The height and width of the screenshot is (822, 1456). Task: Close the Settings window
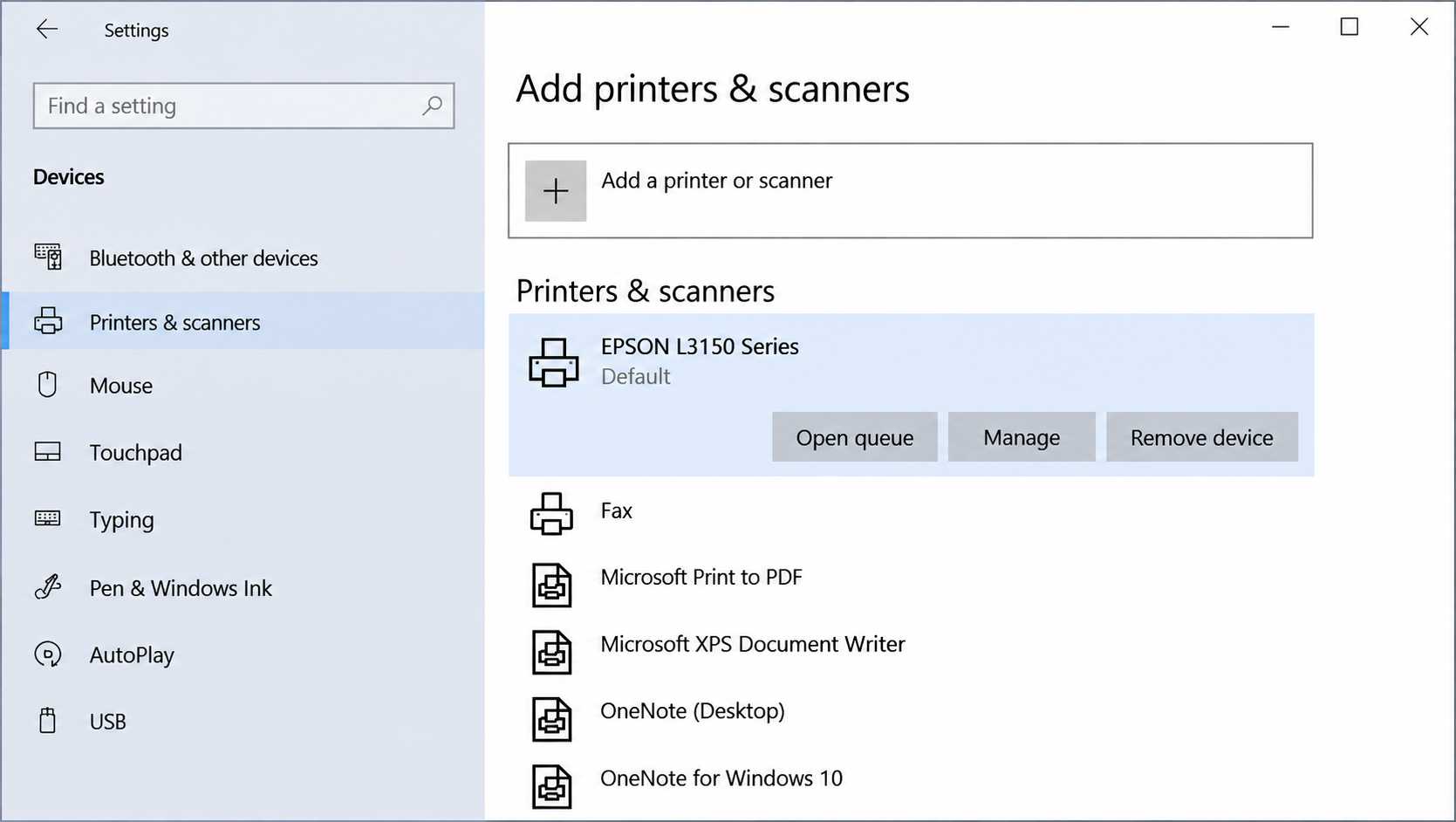pos(1418,27)
